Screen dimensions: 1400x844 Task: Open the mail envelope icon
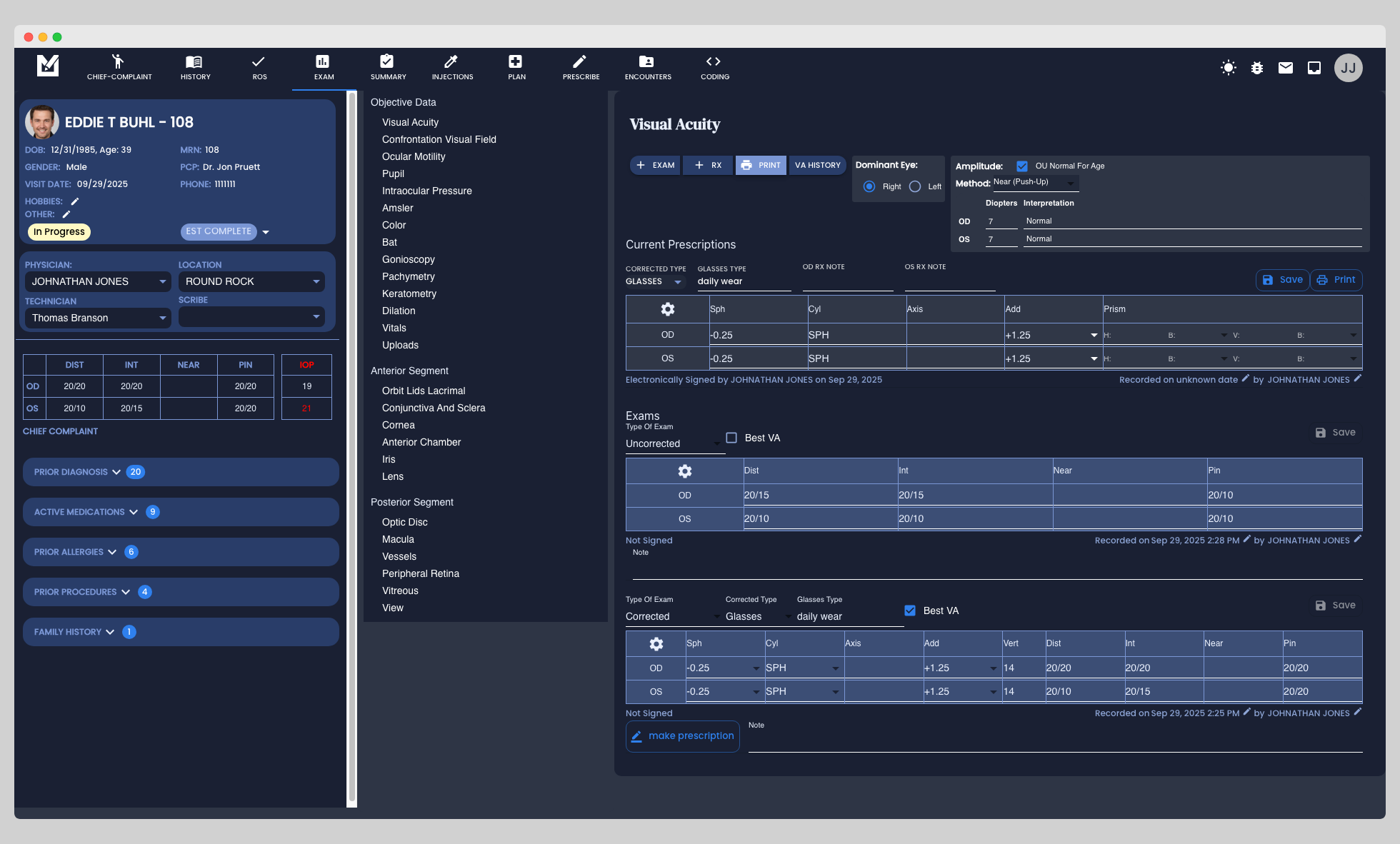1285,68
